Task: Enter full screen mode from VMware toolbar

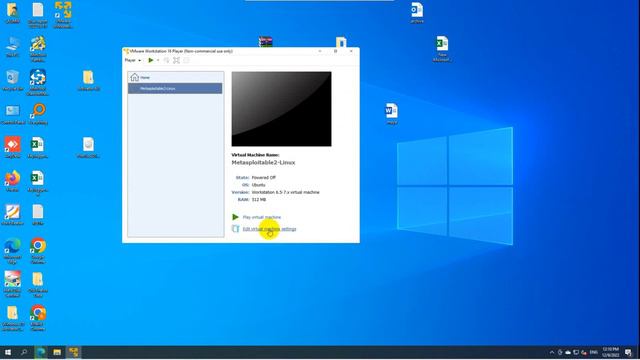Action: (176, 60)
